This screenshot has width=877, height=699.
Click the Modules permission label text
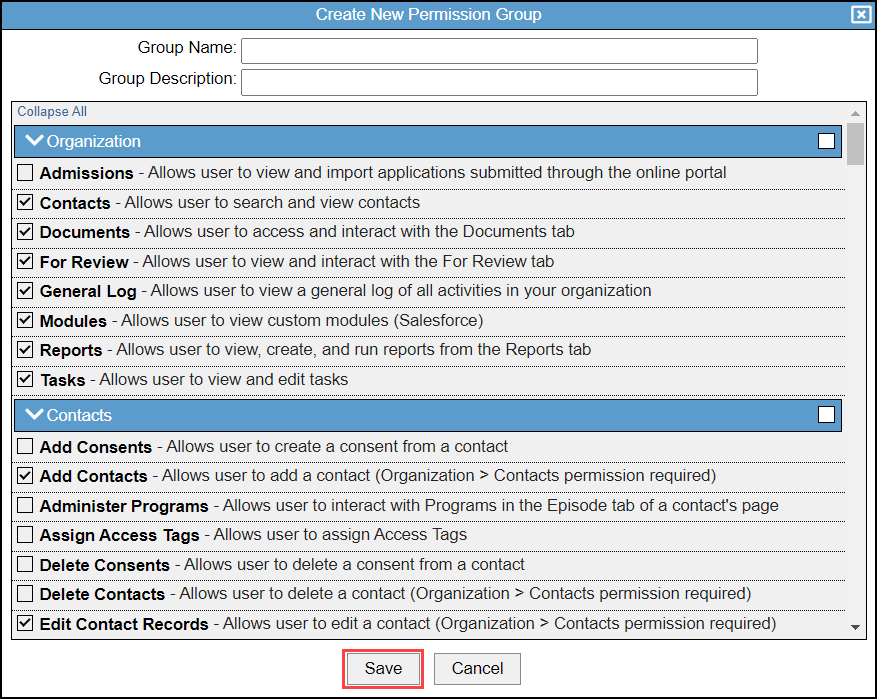(x=73, y=321)
